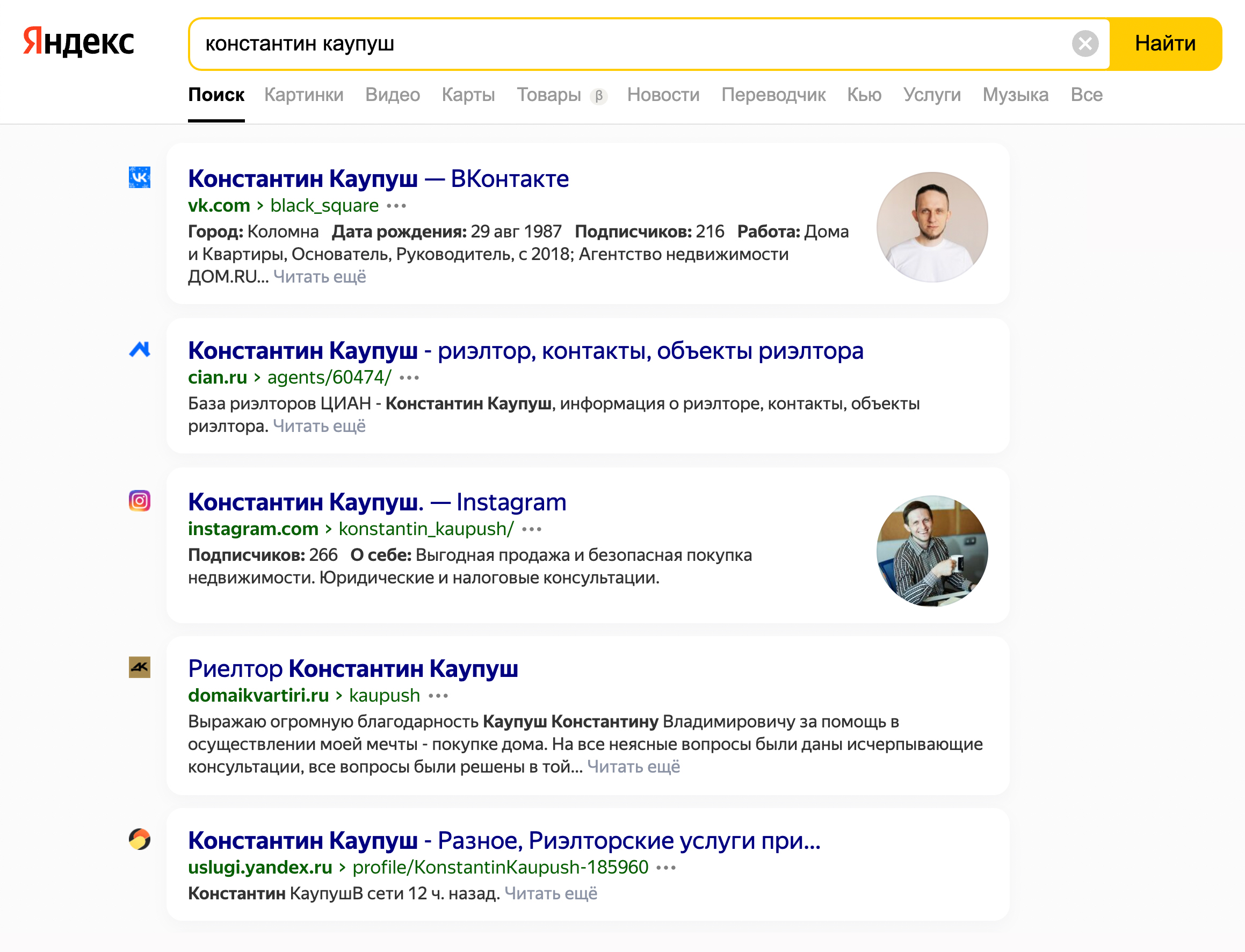The image size is (1245, 952).
Task: Switch to the Карты tab
Action: [x=468, y=95]
